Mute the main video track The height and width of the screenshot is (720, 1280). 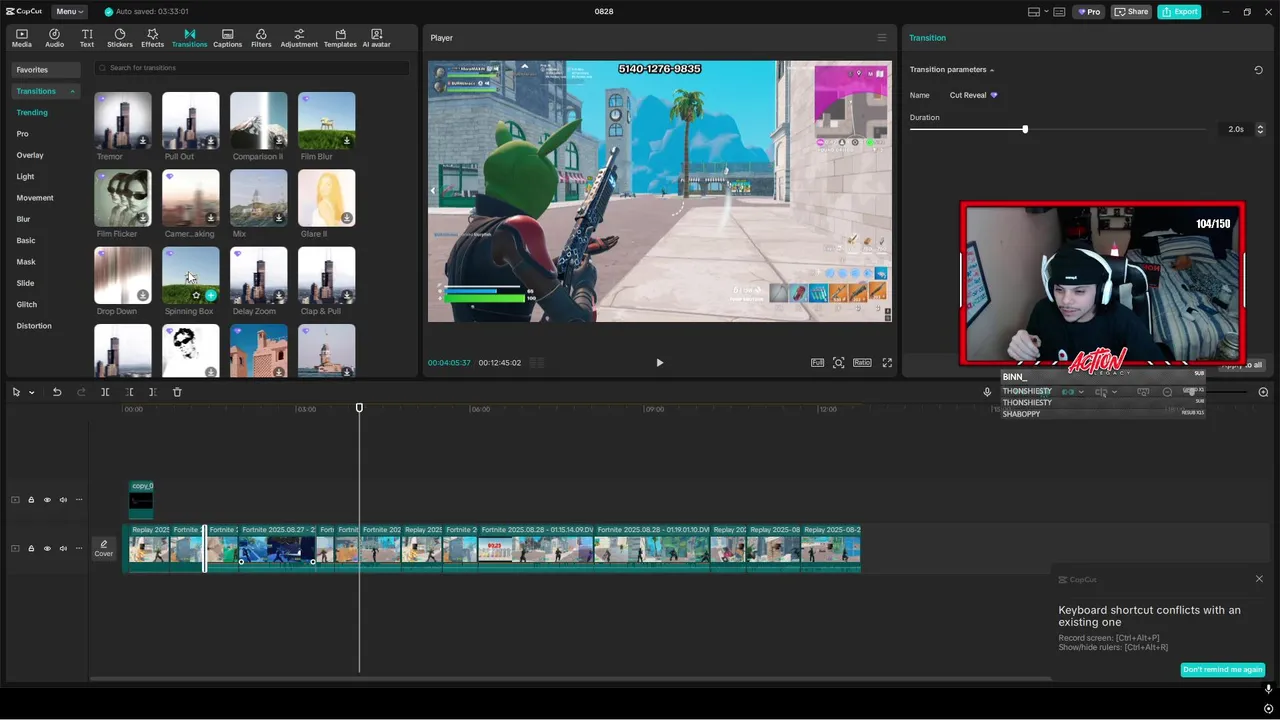[63, 548]
